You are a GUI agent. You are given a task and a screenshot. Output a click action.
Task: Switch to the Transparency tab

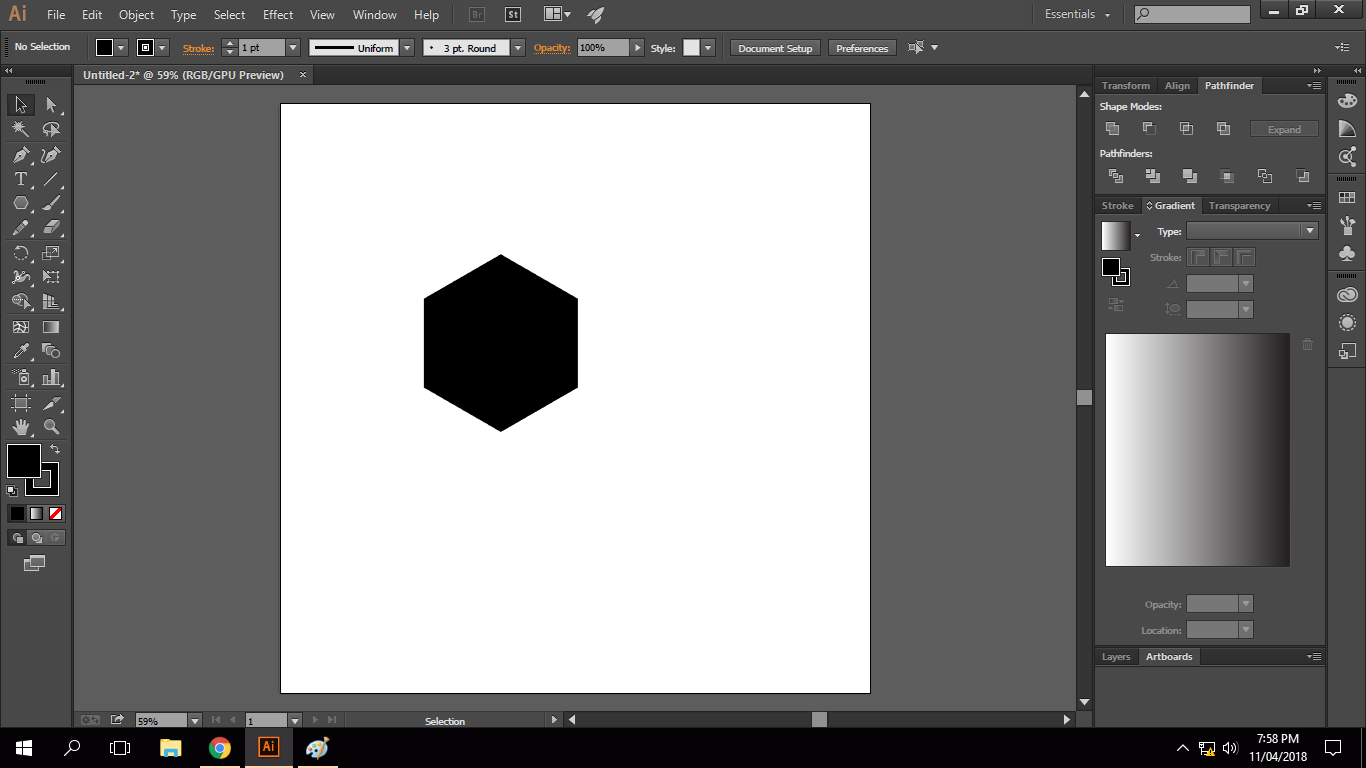(1238, 206)
